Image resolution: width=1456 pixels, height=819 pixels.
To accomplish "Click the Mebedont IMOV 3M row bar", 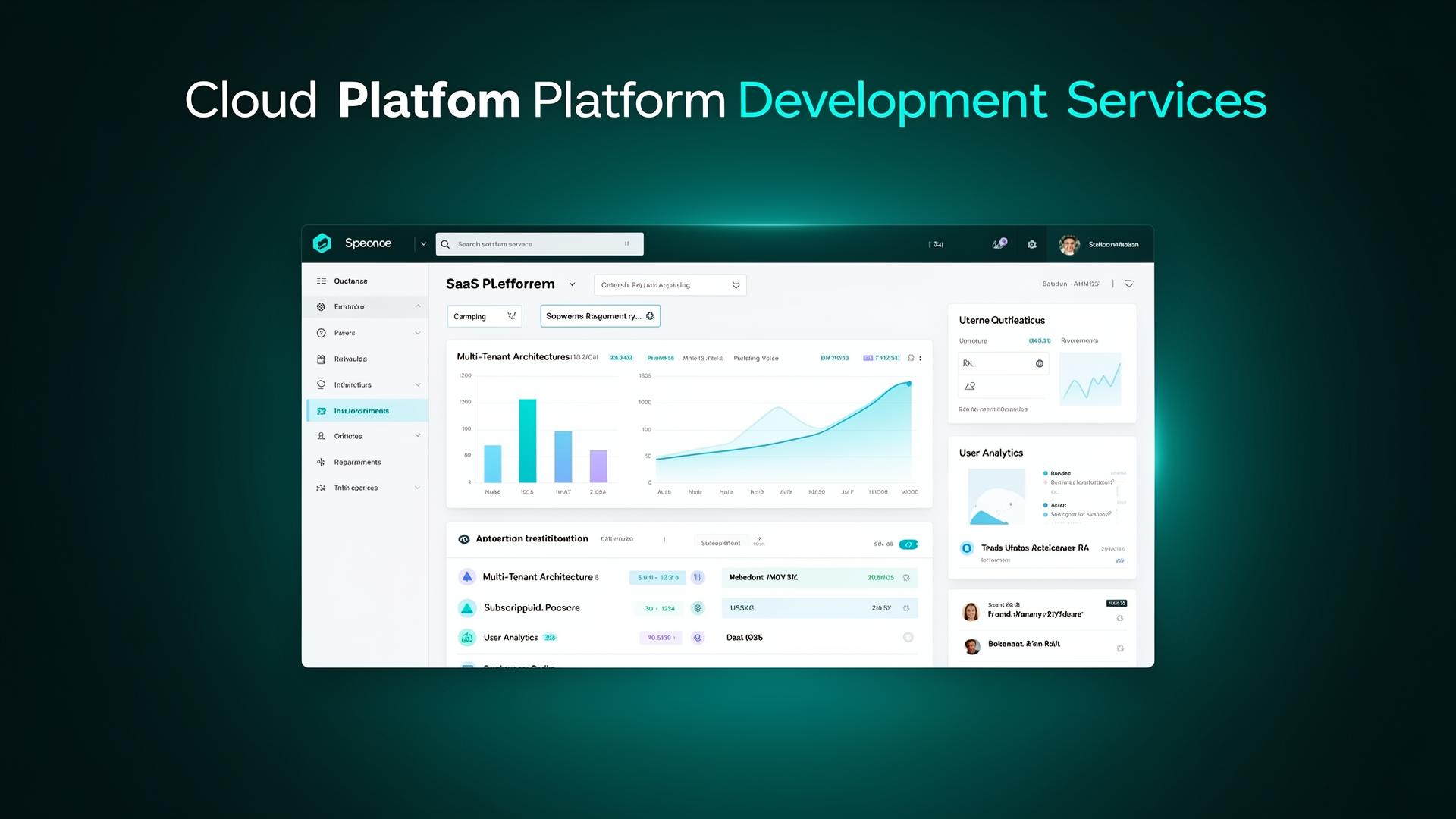I will (820, 578).
